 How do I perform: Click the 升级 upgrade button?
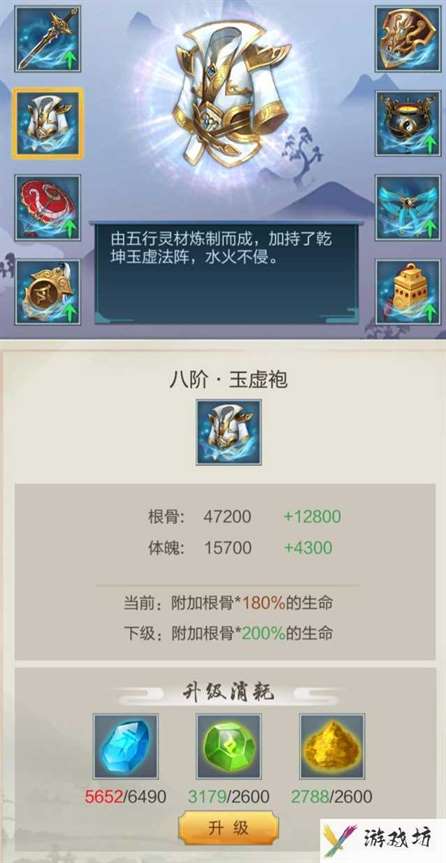(x=228, y=828)
